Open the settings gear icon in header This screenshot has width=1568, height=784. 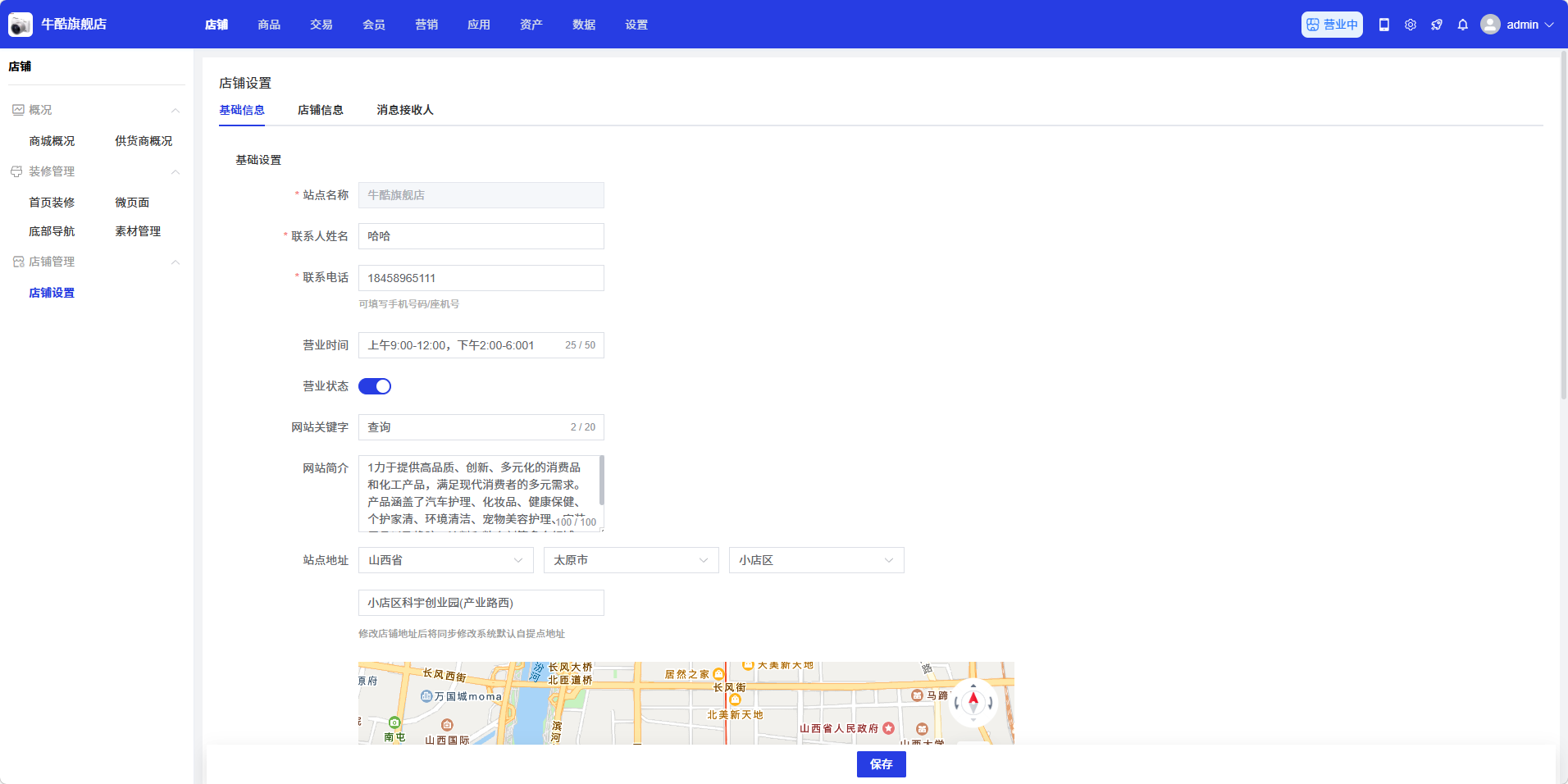(1410, 25)
